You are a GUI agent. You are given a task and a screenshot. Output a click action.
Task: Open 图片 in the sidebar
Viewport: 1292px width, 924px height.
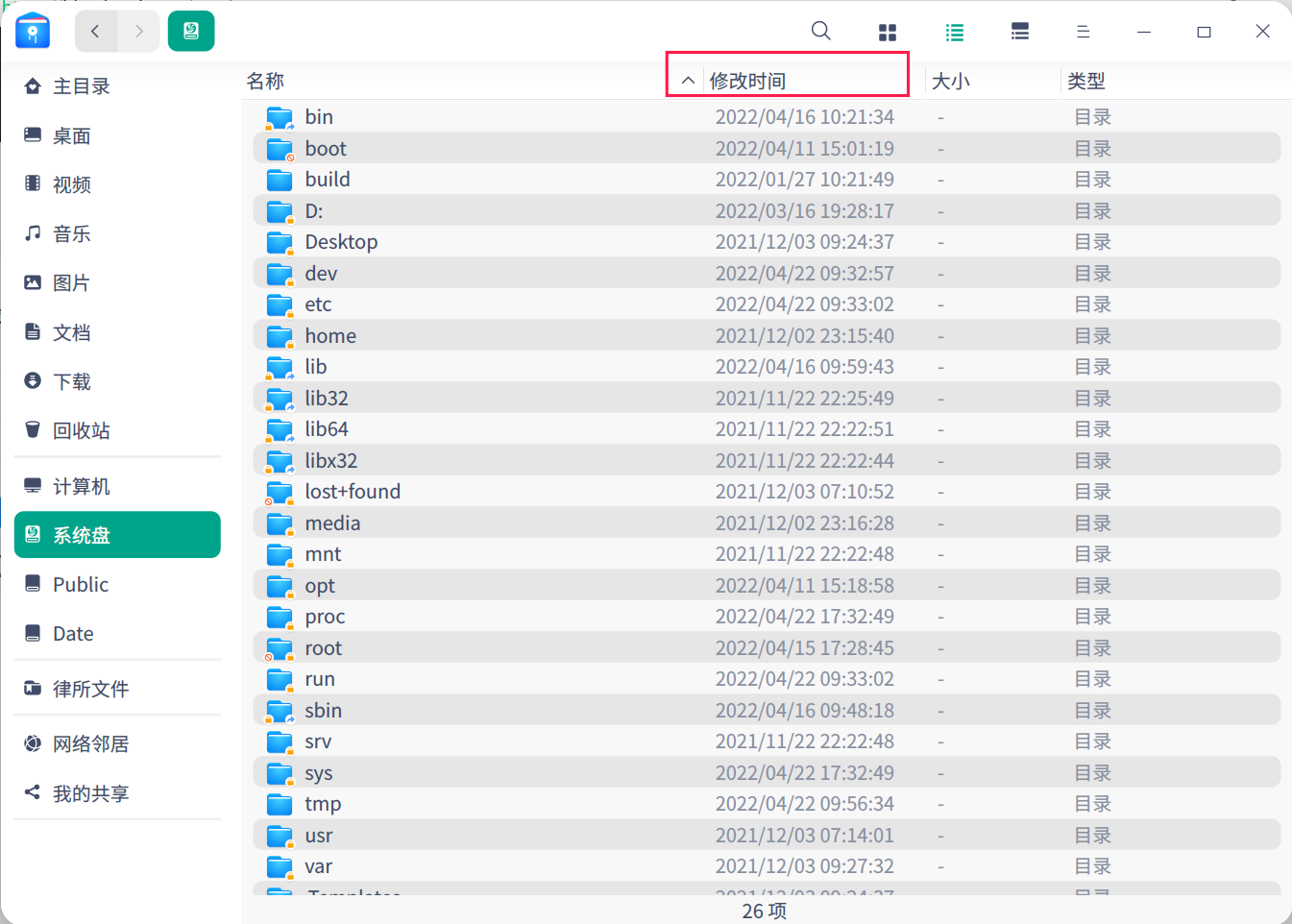[x=117, y=282]
